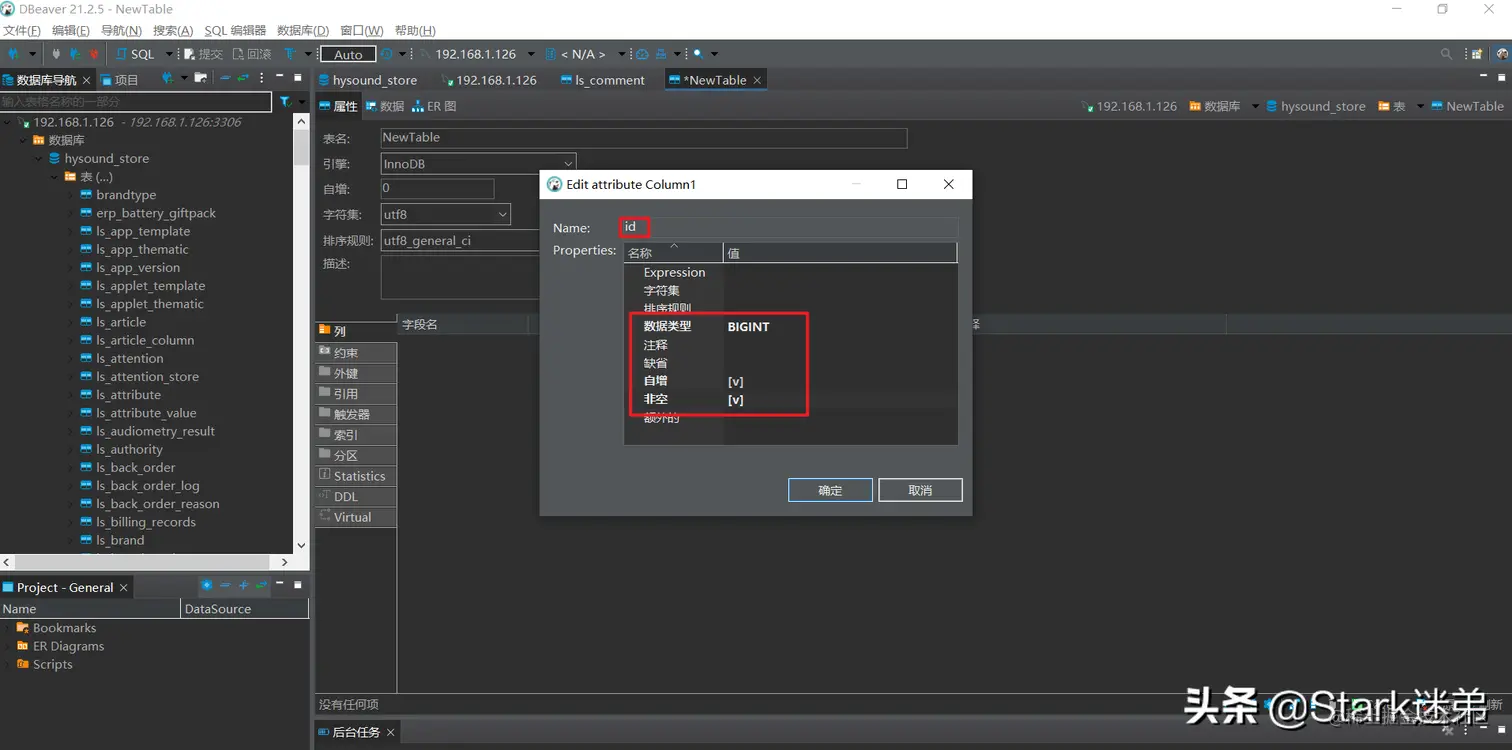
Task: Close the 数据库导航 tab
Action: pos(86,80)
